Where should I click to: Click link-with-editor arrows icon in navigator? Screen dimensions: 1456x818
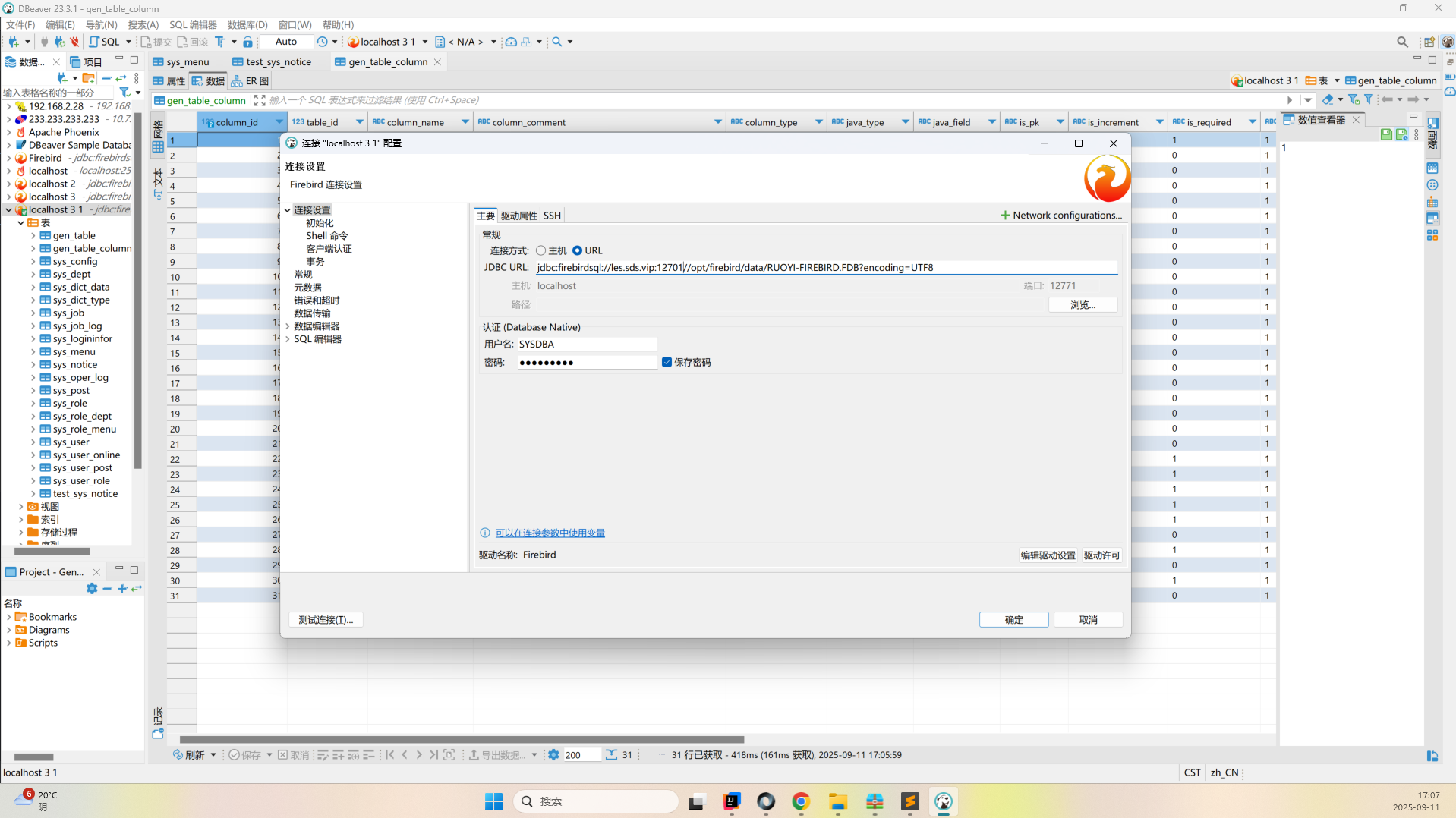pos(121,78)
